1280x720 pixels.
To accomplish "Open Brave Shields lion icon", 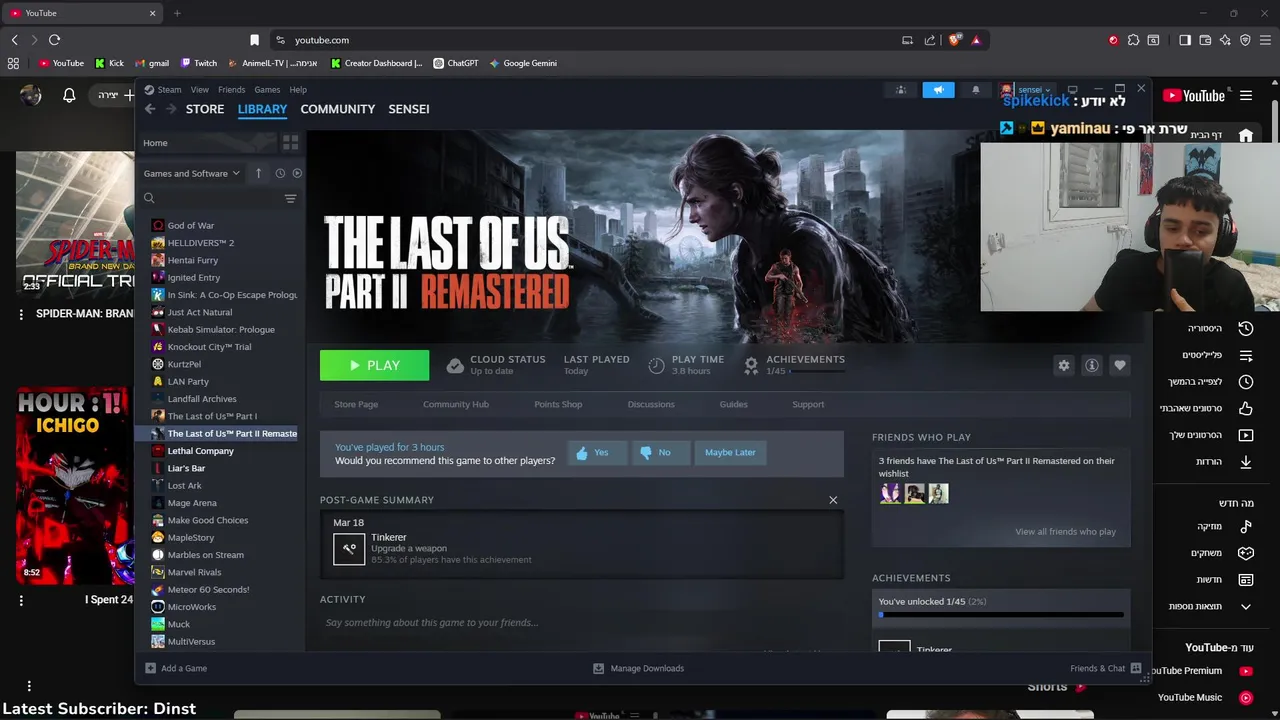I will [x=955, y=40].
